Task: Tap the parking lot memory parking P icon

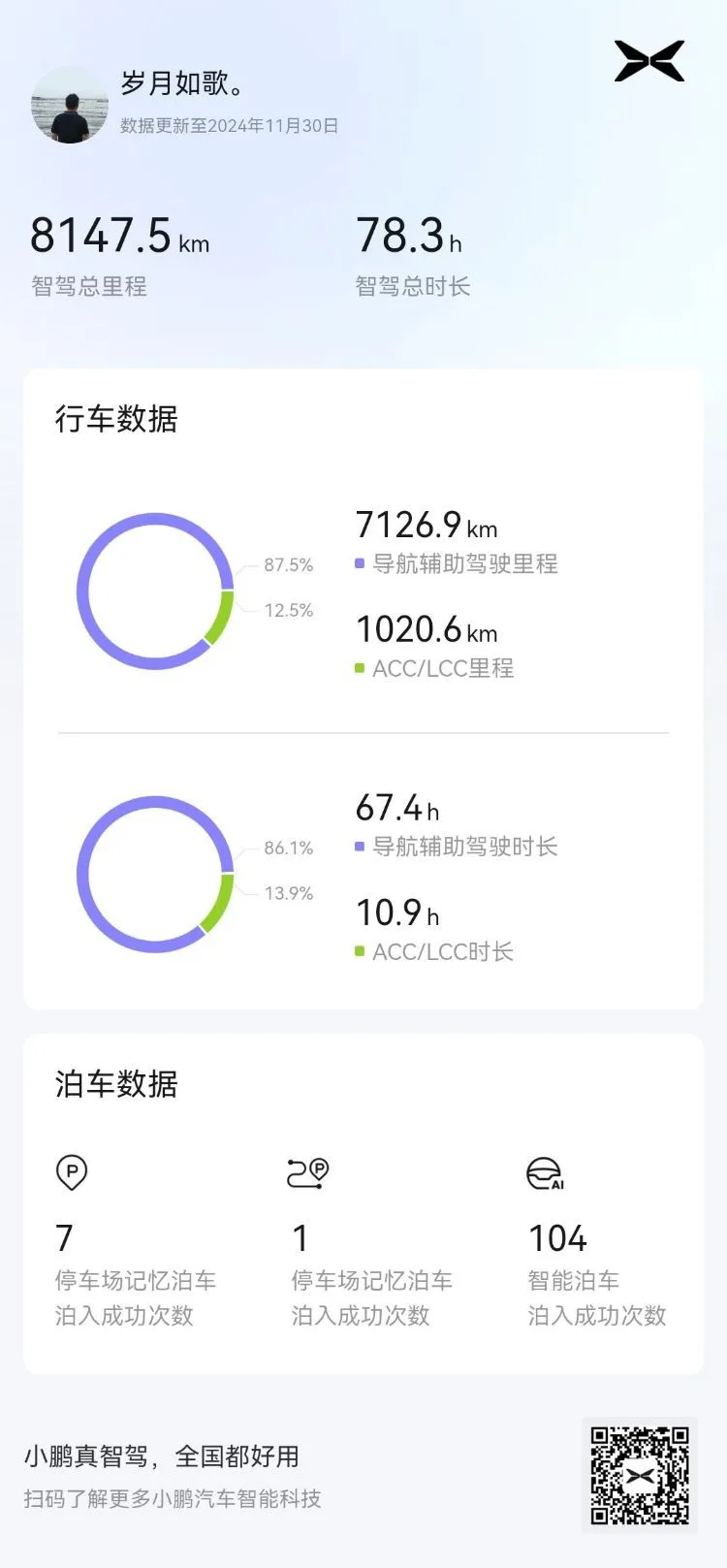Action: coord(72,1172)
